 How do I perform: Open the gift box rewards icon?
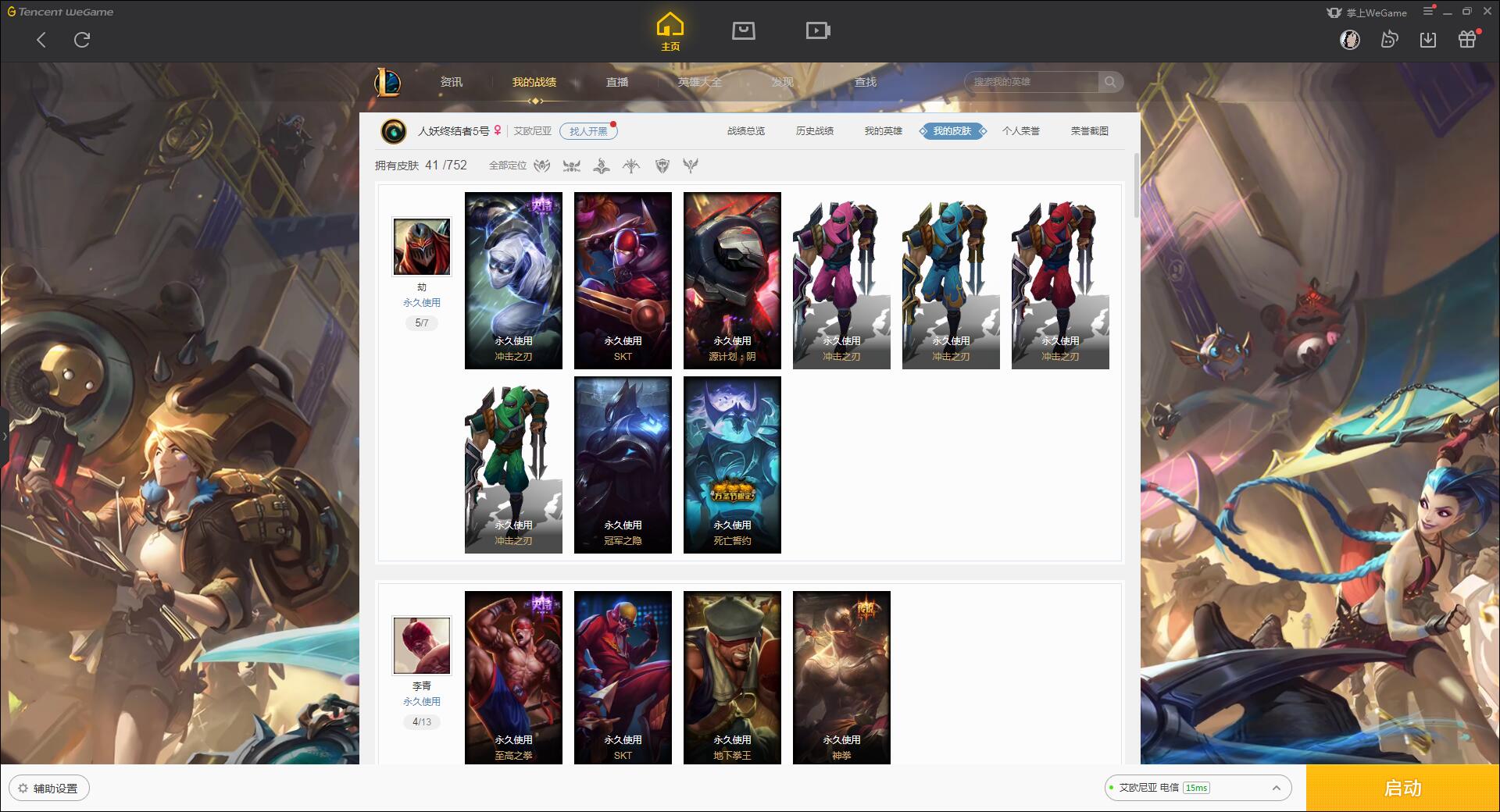click(x=1467, y=39)
